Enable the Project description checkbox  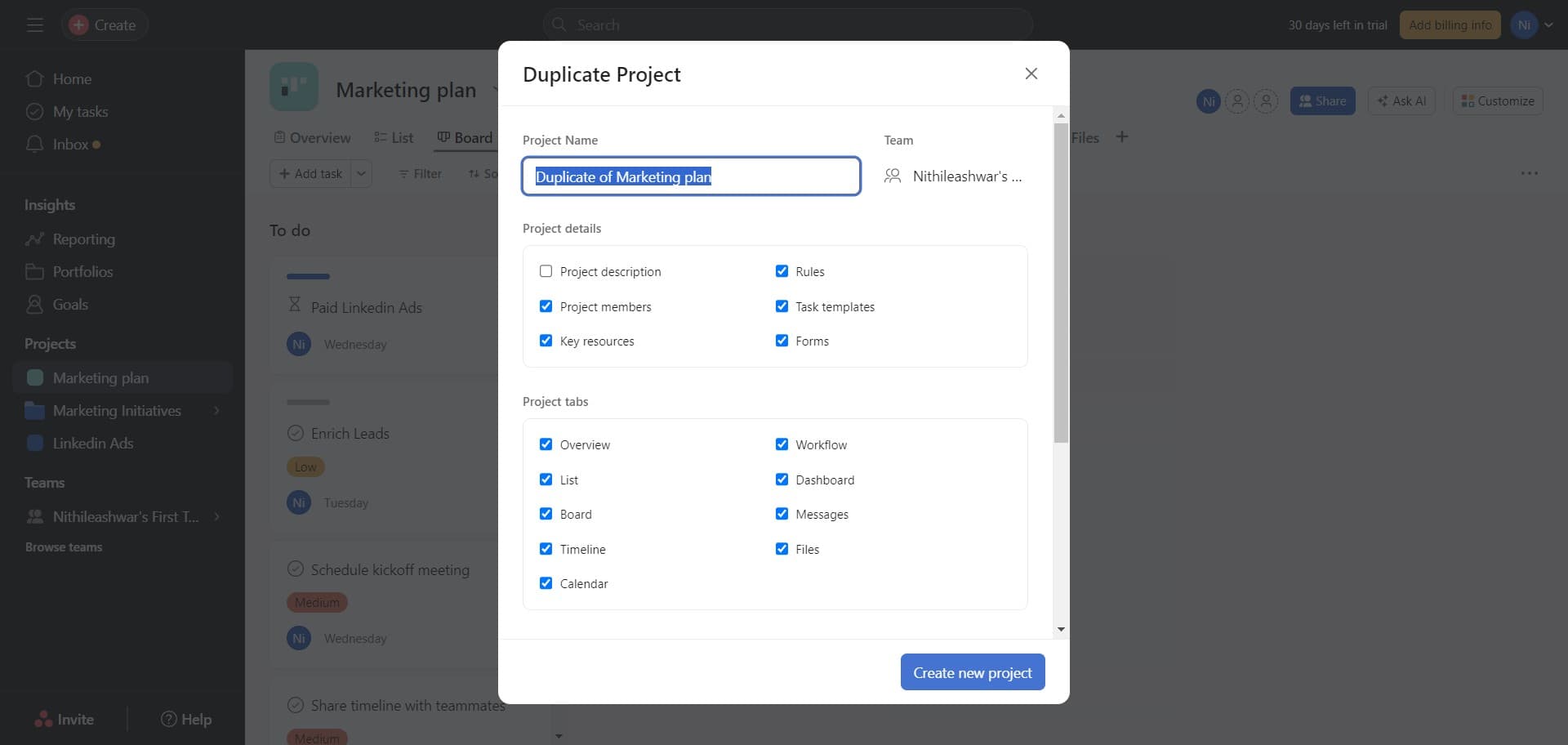(546, 270)
